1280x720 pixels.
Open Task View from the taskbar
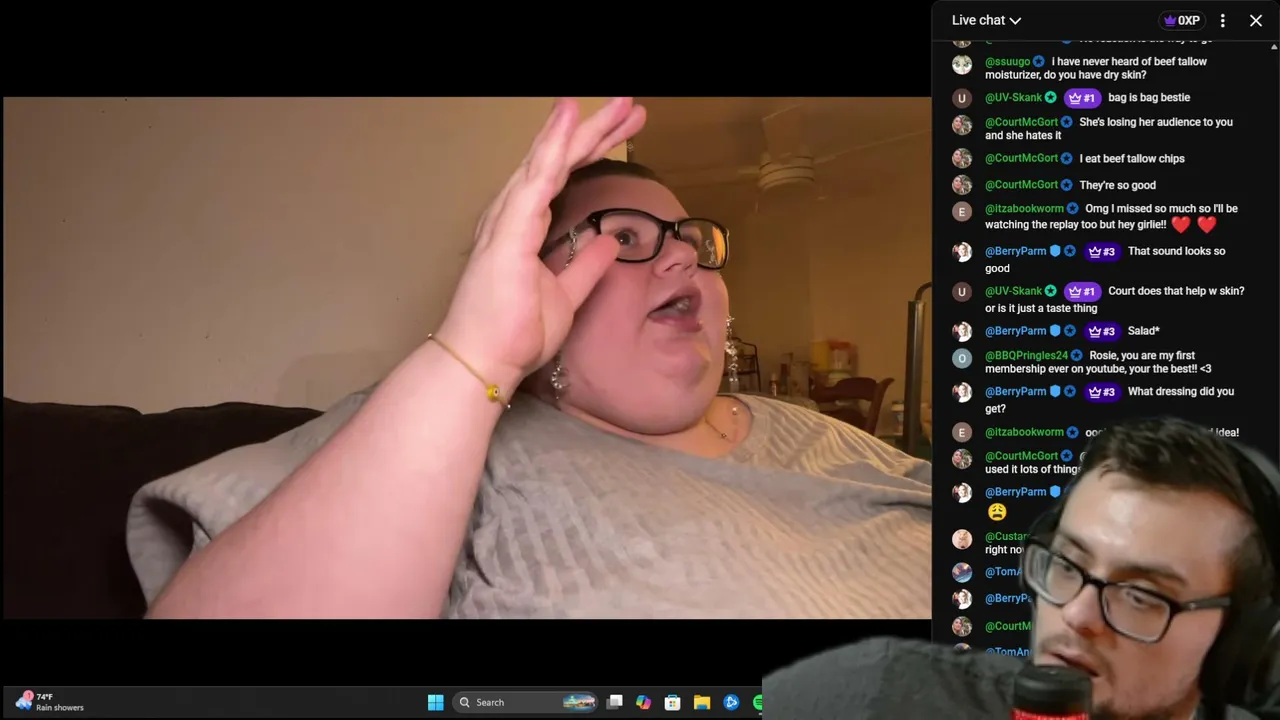coord(615,702)
